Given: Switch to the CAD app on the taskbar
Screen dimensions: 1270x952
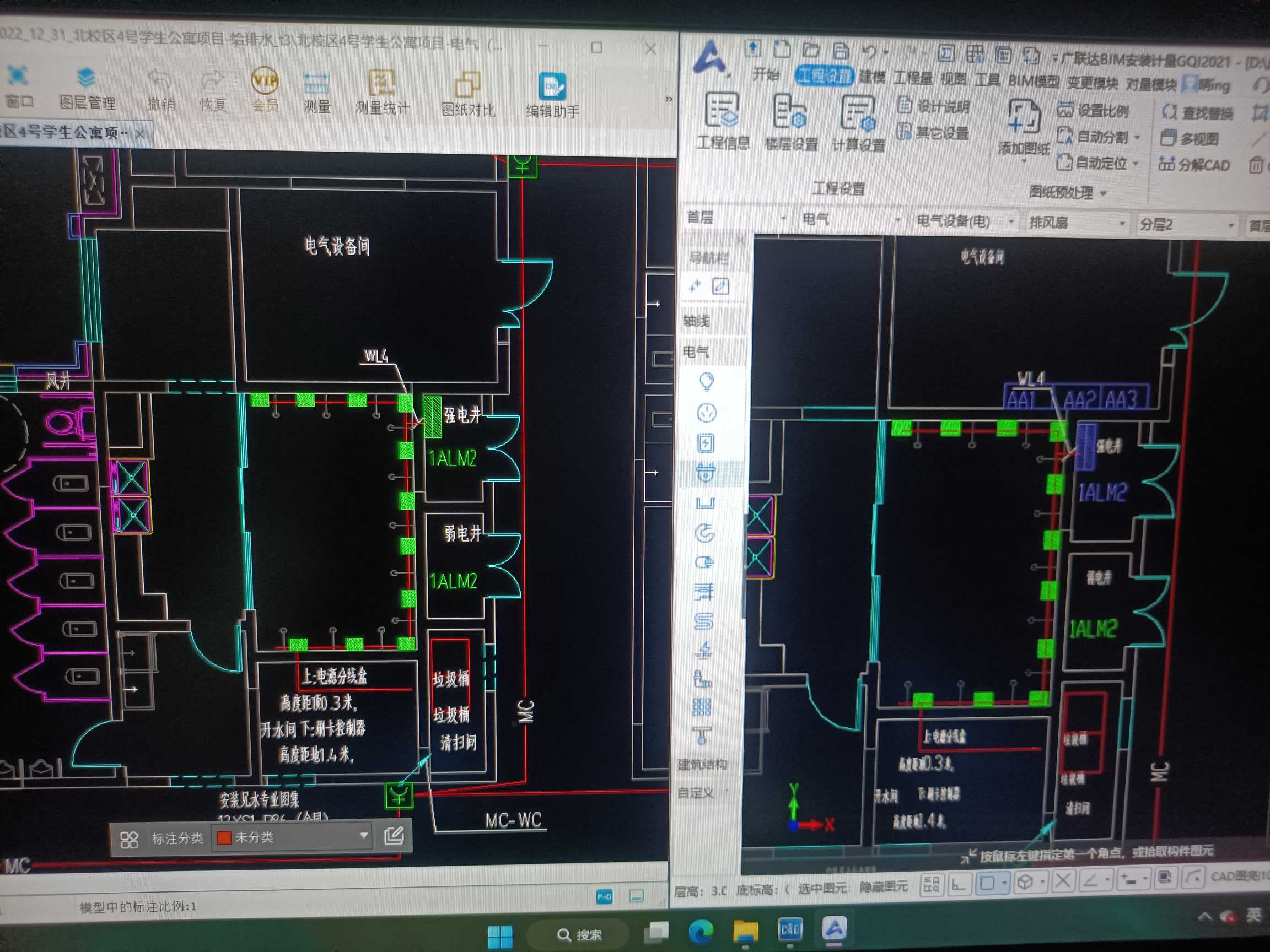Looking at the screenshot, I should click(790, 929).
